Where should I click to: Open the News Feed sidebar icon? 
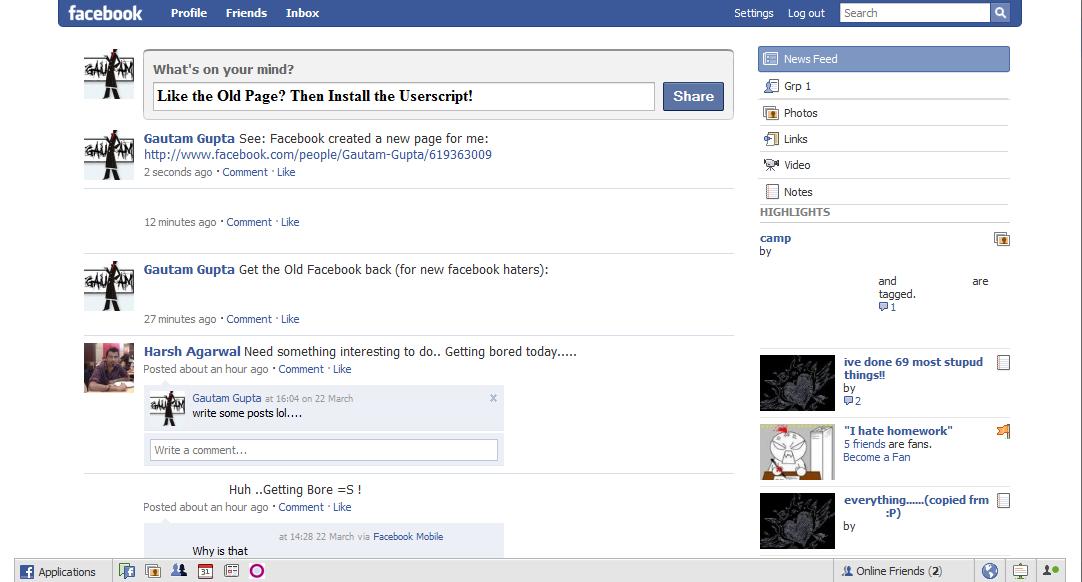(770, 58)
